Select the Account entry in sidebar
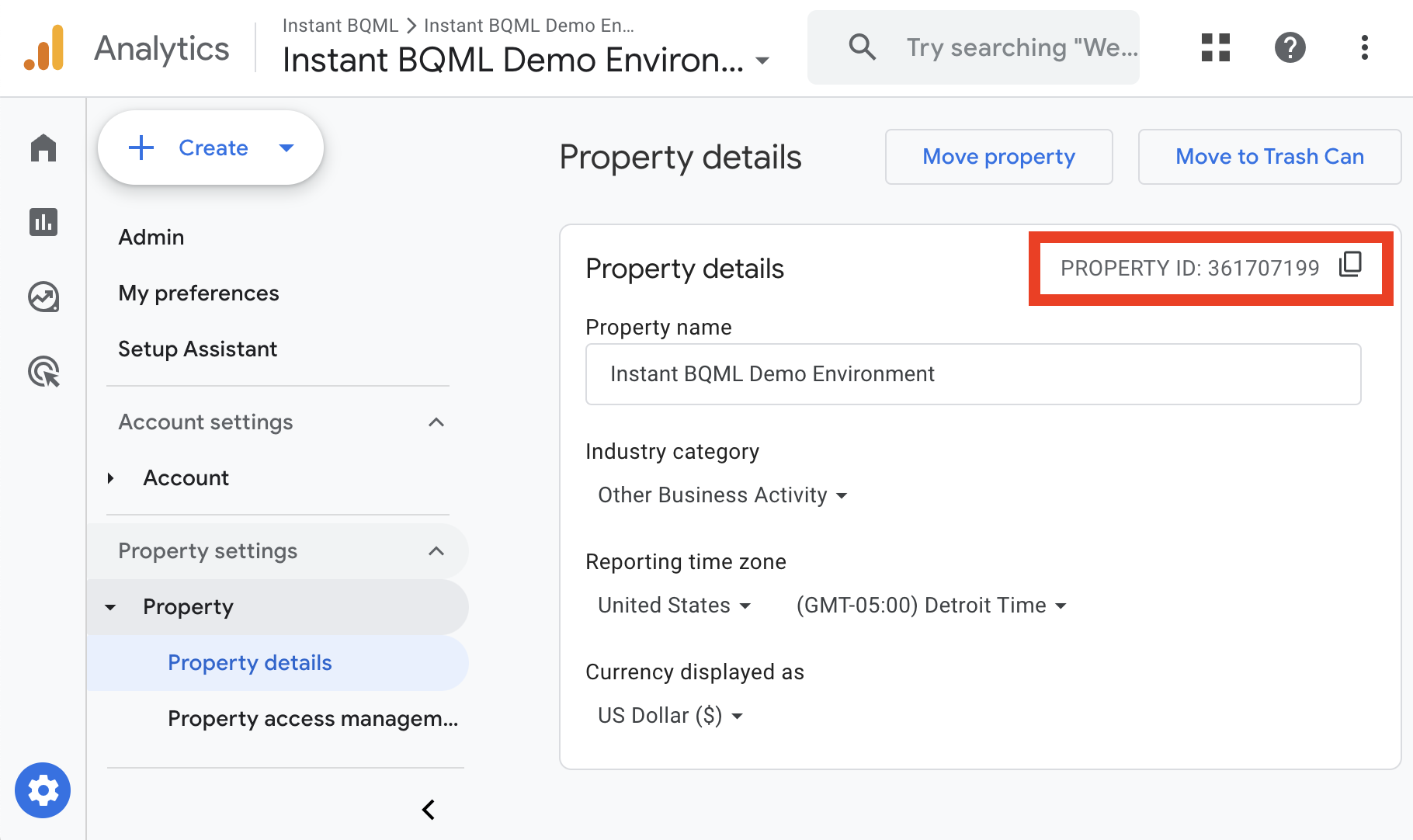This screenshot has width=1413, height=840. click(x=186, y=477)
